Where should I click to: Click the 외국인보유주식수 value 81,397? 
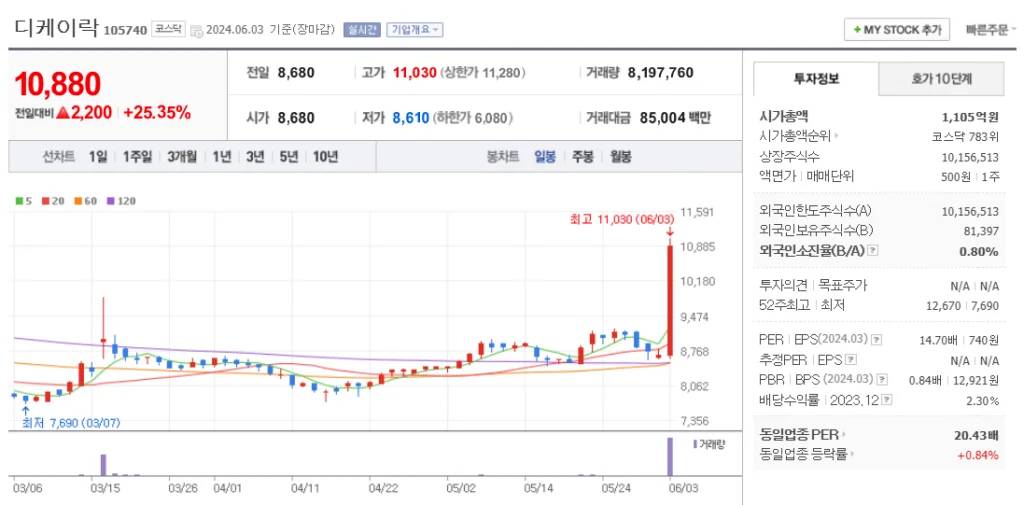[x=981, y=231]
